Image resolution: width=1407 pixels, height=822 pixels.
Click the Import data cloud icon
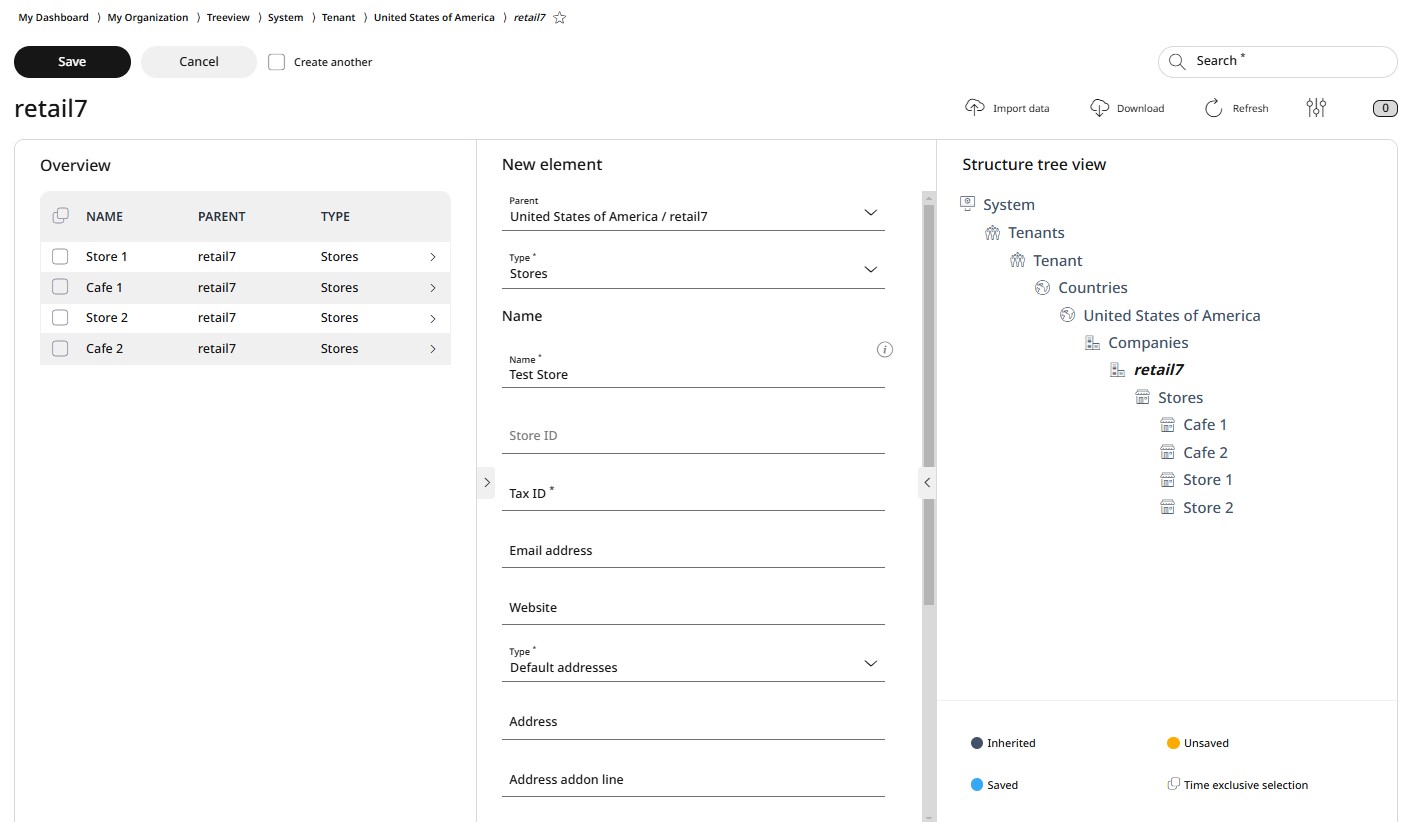pos(975,108)
